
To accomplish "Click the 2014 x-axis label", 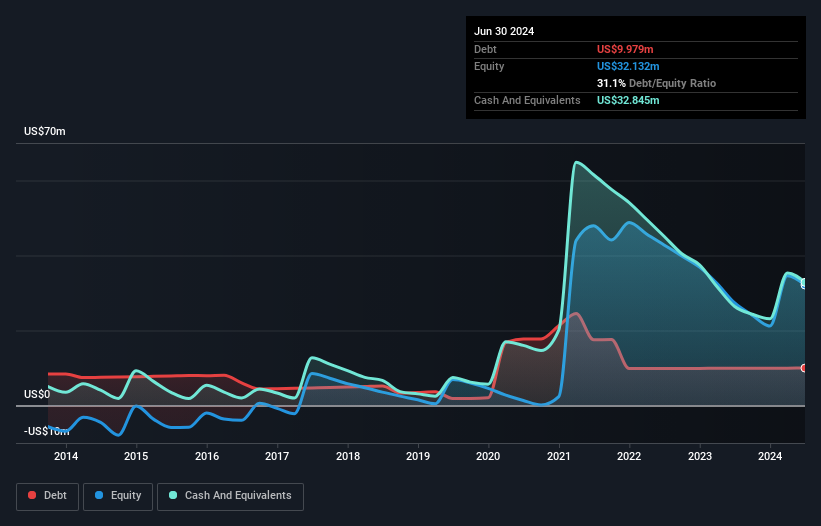I will (x=66, y=456).
